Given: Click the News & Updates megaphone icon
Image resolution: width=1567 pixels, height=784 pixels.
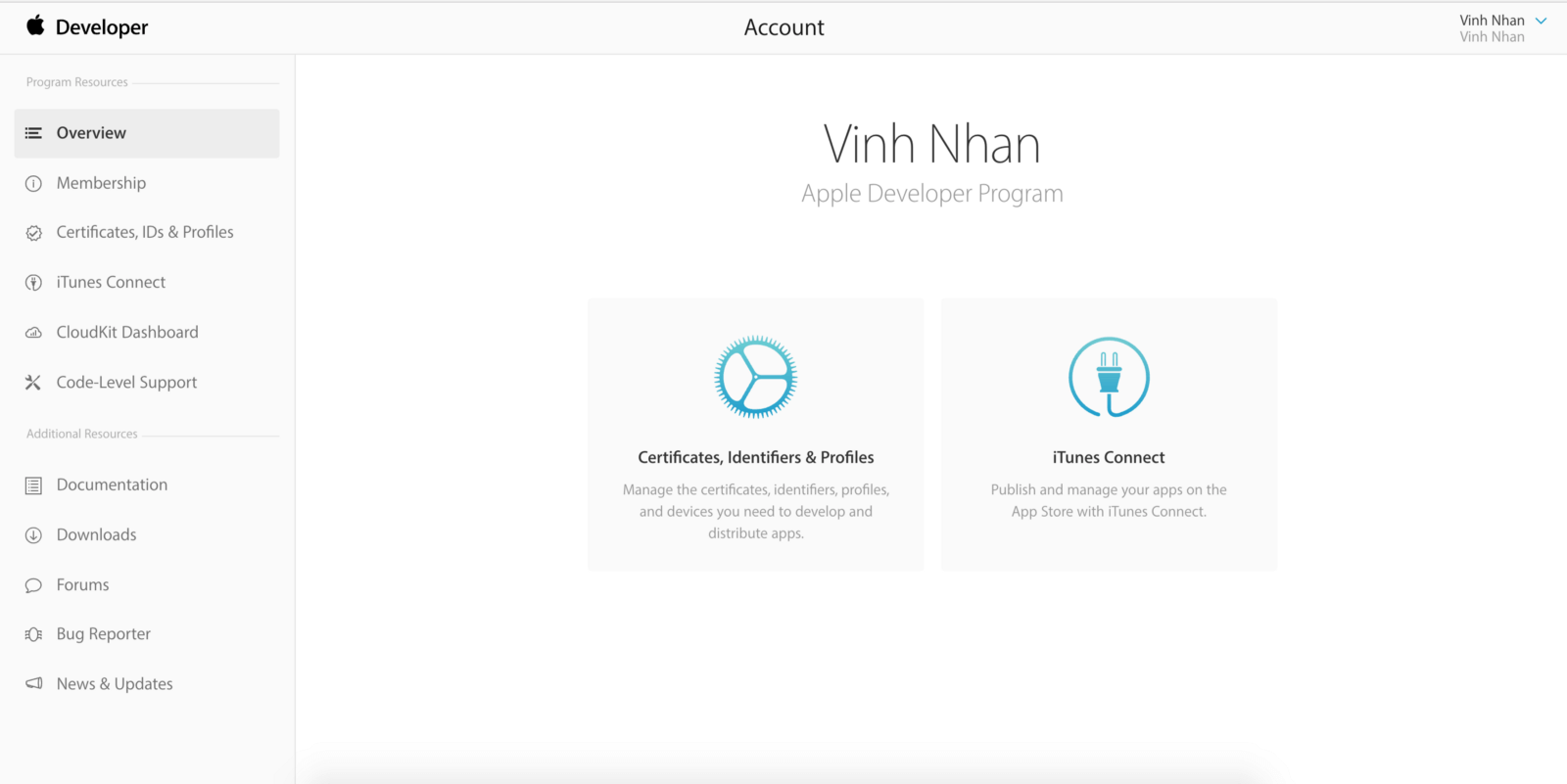Looking at the screenshot, I should [x=33, y=683].
